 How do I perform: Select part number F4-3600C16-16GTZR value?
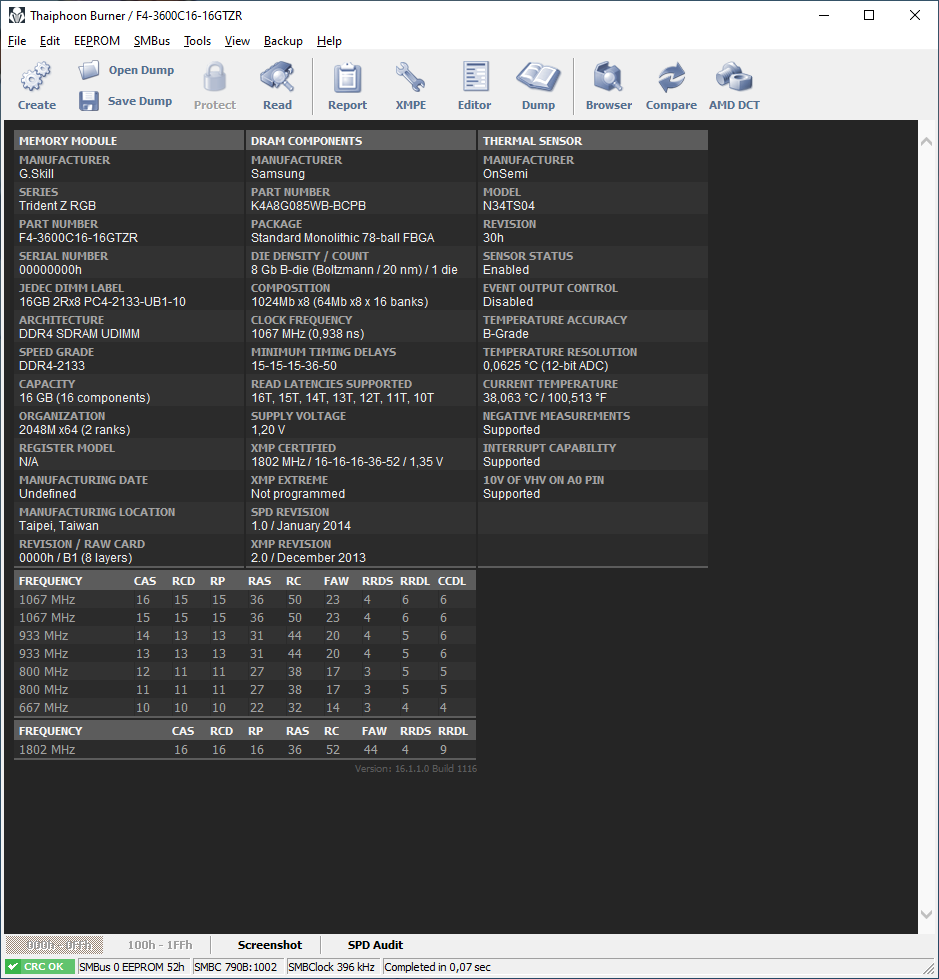pos(78,238)
